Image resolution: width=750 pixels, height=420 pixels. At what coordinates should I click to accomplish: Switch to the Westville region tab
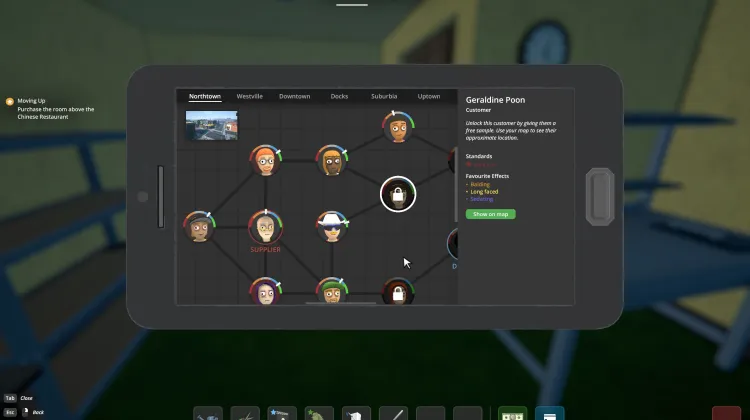249,97
